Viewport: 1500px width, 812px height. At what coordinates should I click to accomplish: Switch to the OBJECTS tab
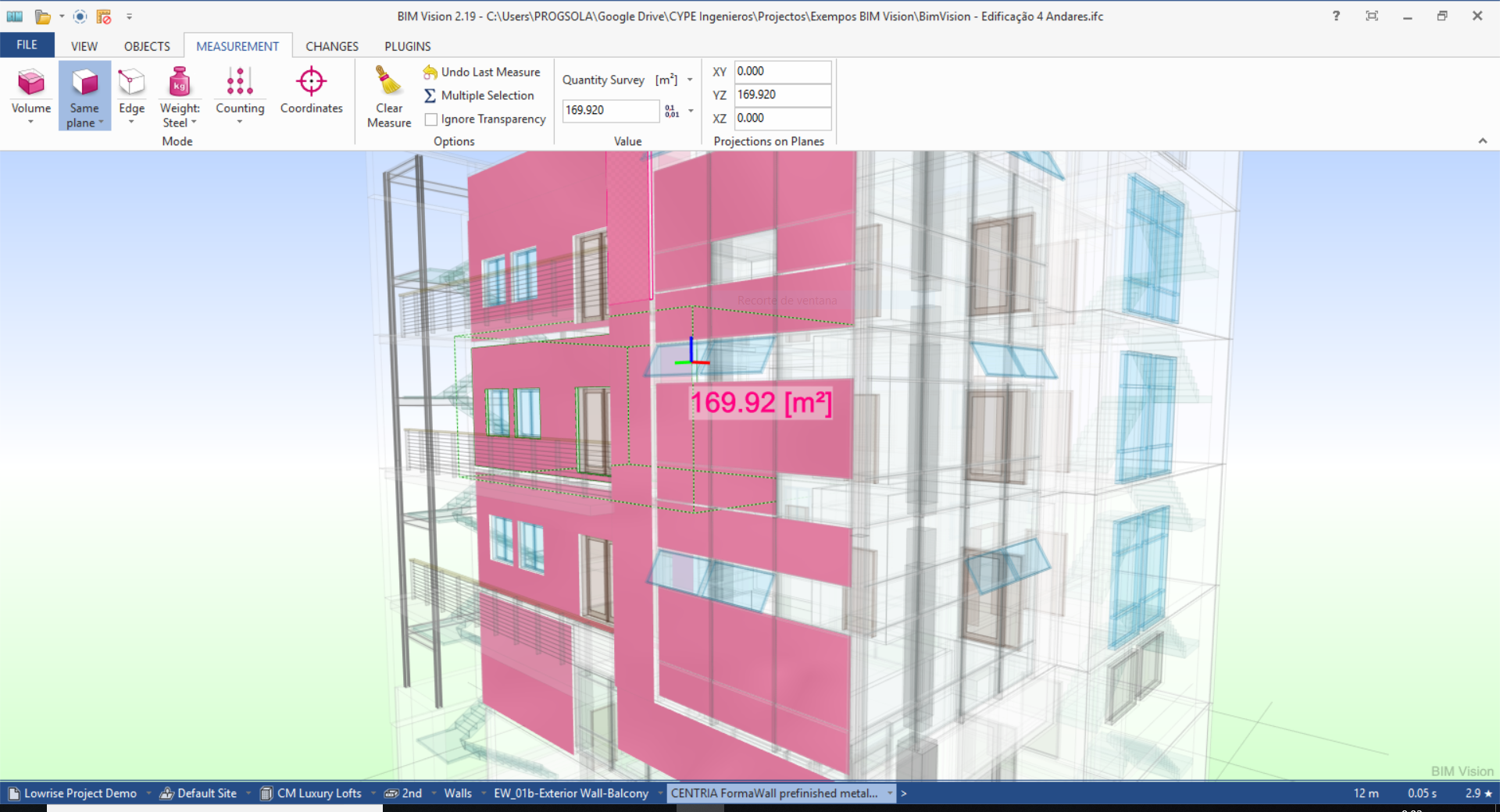(x=147, y=46)
